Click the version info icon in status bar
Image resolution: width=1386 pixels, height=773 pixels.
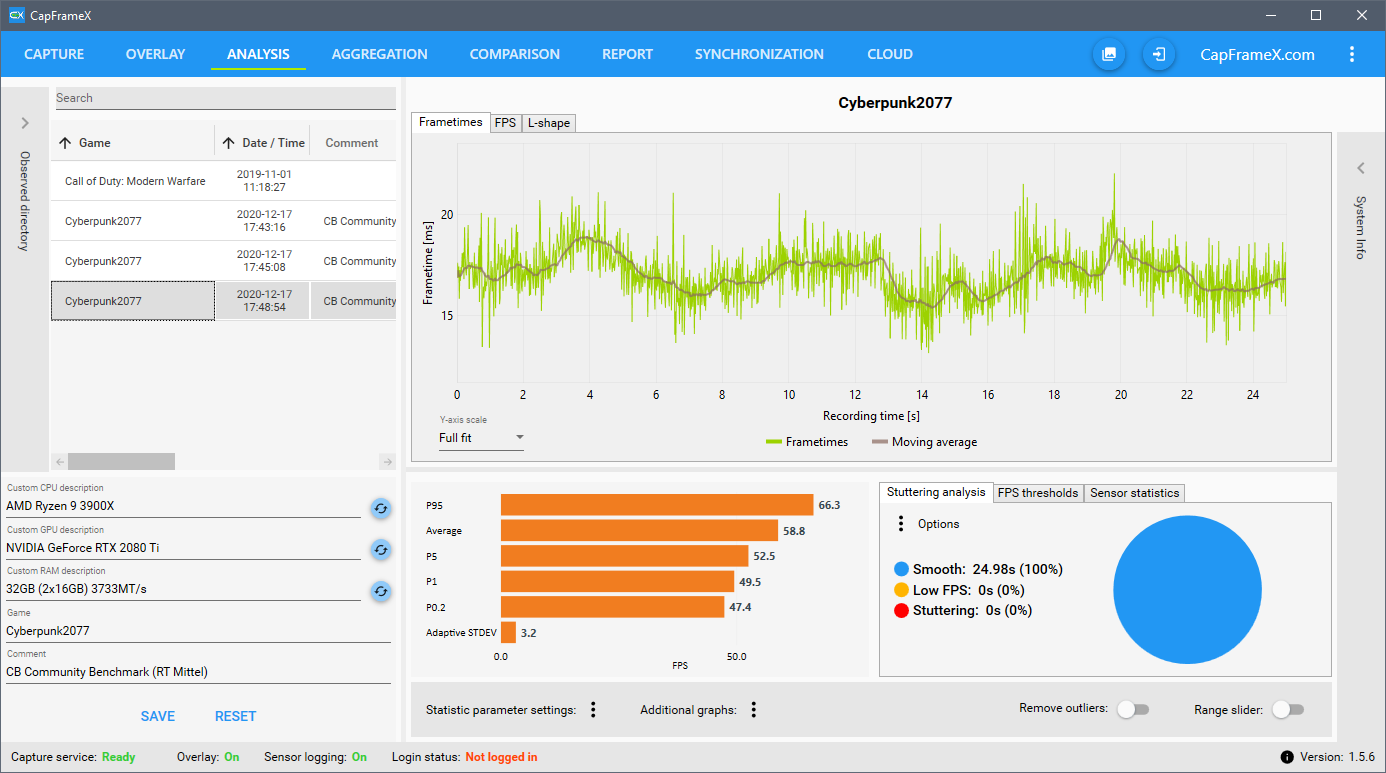[1287, 757]
